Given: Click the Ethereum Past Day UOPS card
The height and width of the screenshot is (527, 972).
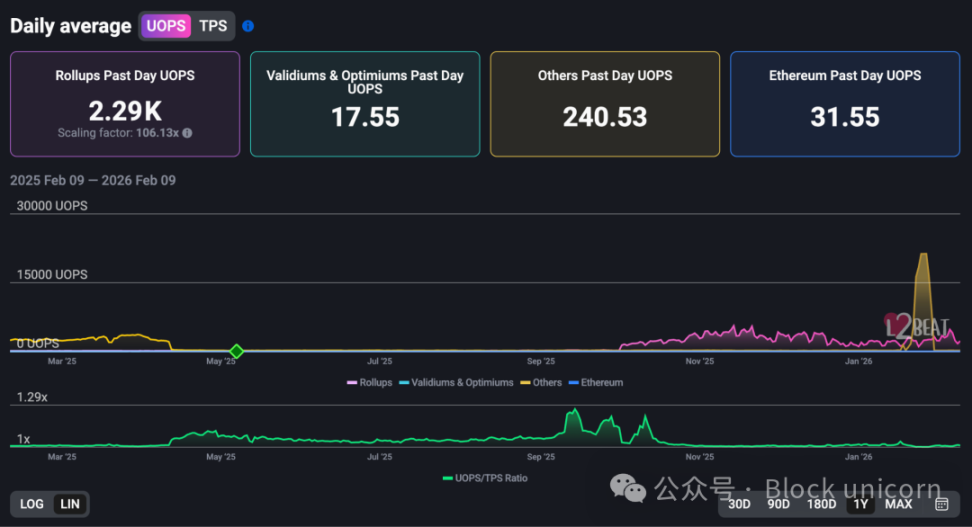Looking at the screenshot, I should 845,104.
